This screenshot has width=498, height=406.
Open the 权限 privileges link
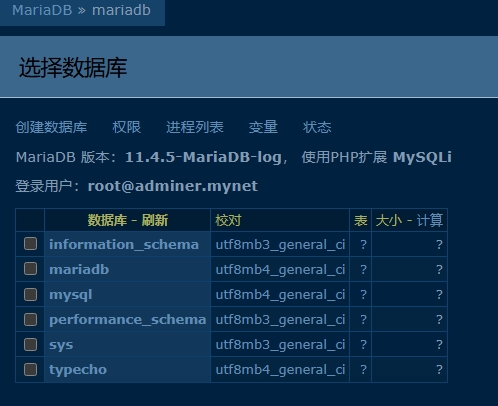(127, 127)
